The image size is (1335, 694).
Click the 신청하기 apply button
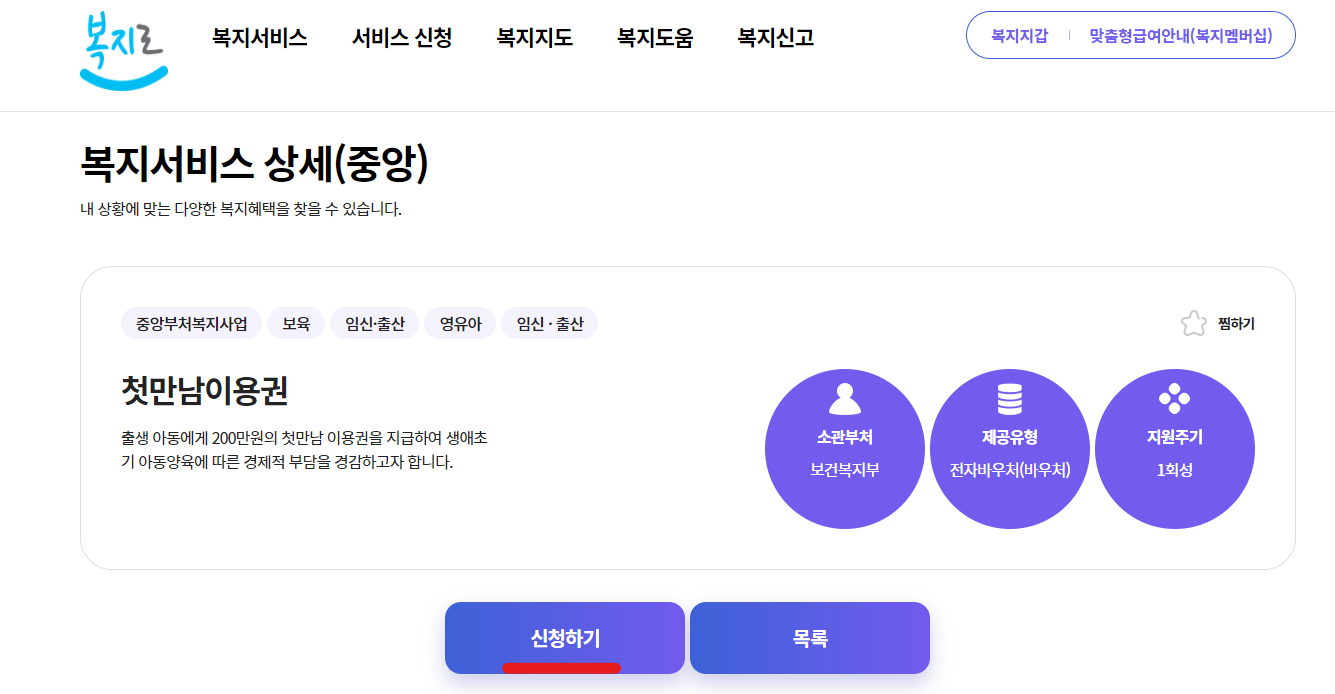564,636
